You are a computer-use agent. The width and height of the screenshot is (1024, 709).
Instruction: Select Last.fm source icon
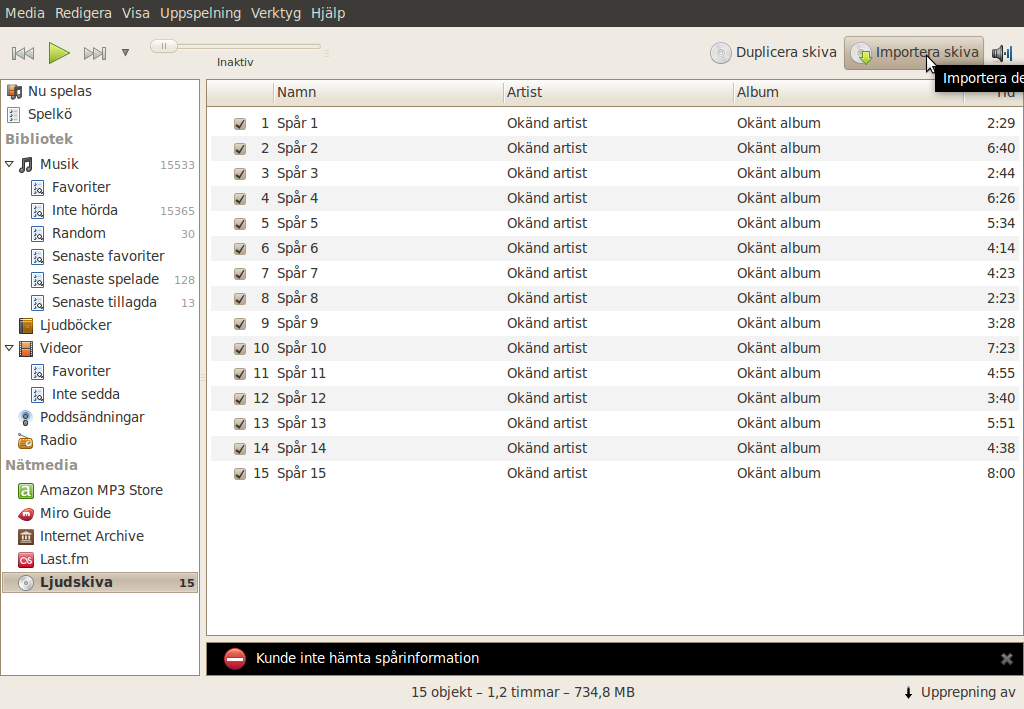pos(25,559)
